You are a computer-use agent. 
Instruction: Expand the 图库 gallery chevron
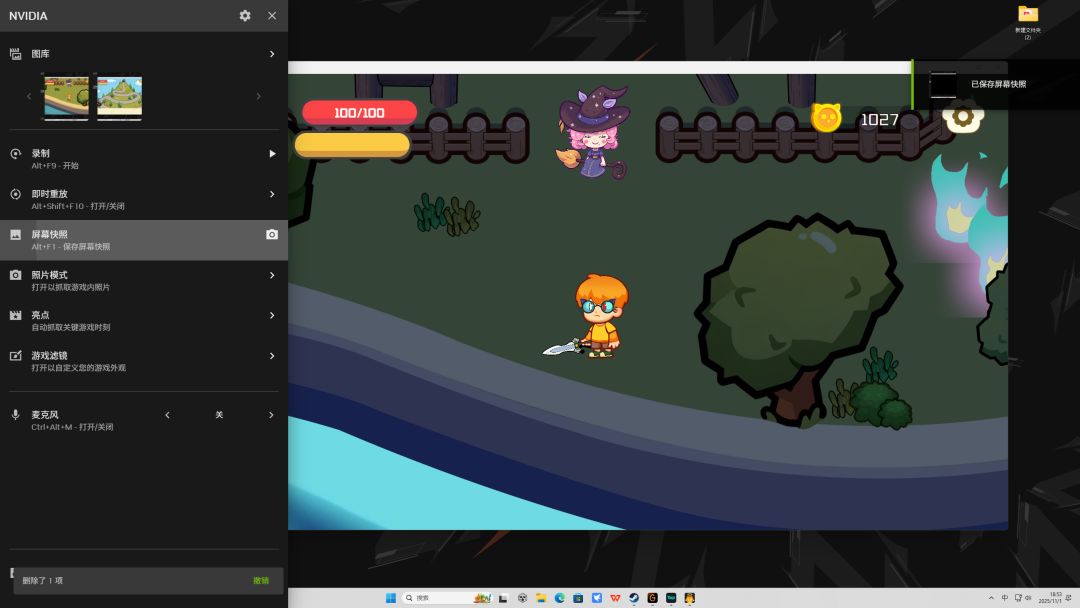[x=272, y=54]
